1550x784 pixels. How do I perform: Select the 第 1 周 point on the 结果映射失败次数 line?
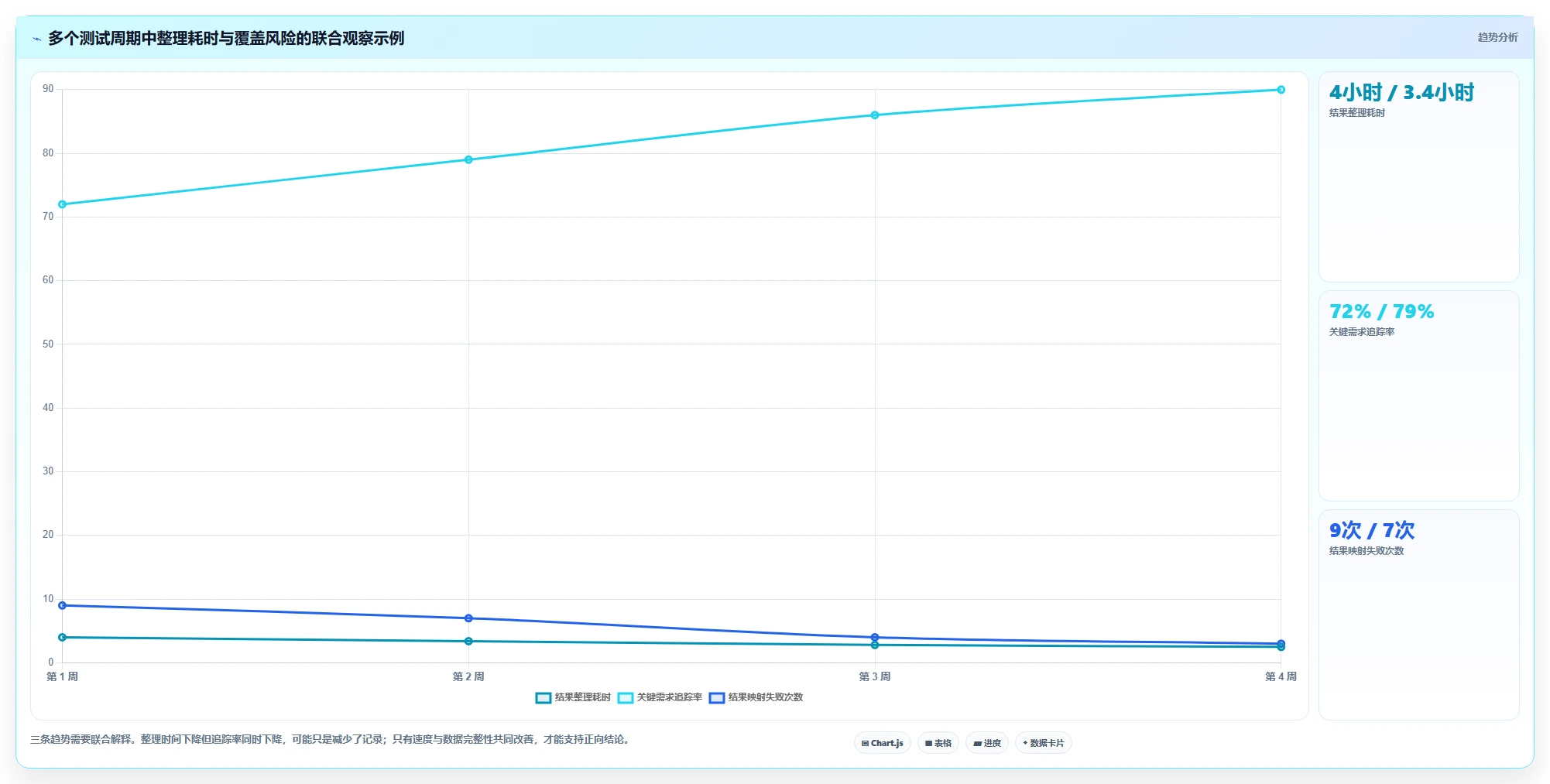click(62, 605)
